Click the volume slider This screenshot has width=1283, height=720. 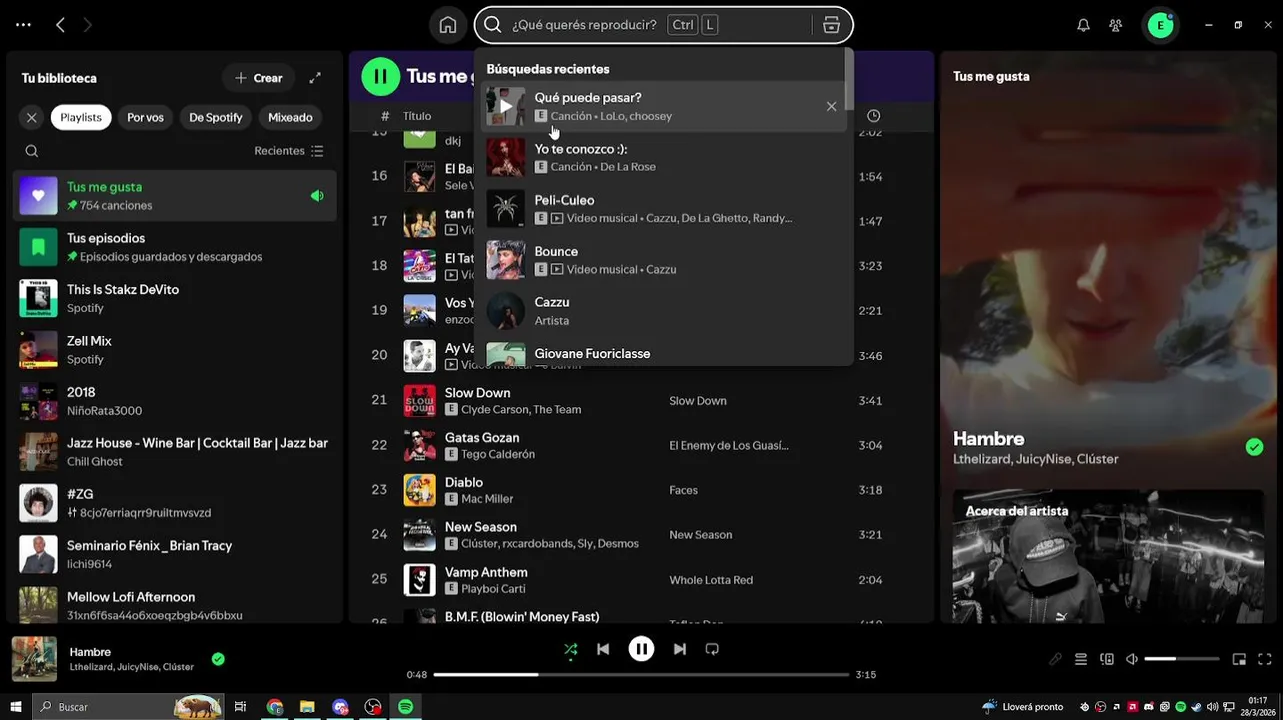pos(1182,659)
